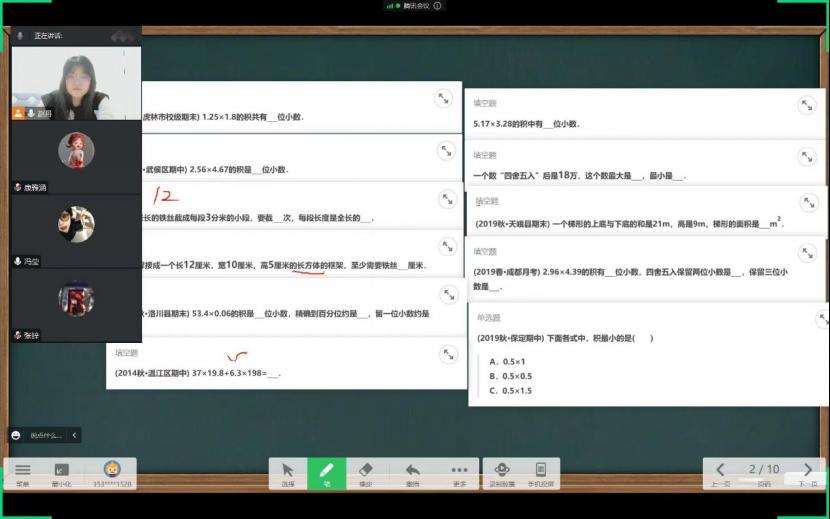Select the pointer selection tool
The height and width of the screenshot is (519, 830).
(288, 472)
